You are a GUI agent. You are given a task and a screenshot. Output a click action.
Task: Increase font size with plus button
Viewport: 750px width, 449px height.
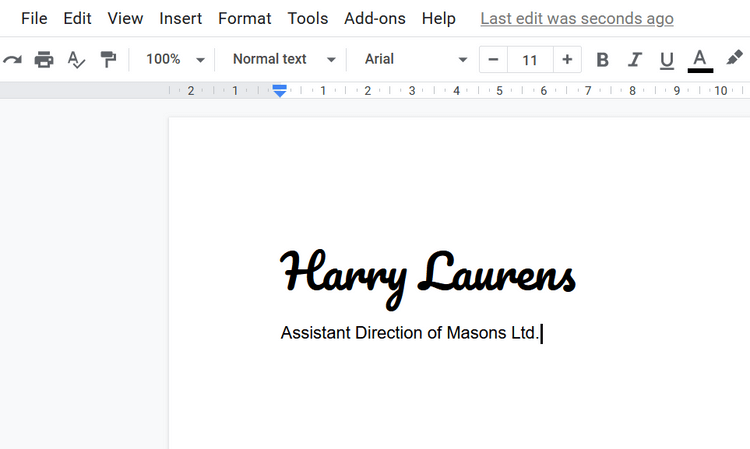[x=567, y=60]
